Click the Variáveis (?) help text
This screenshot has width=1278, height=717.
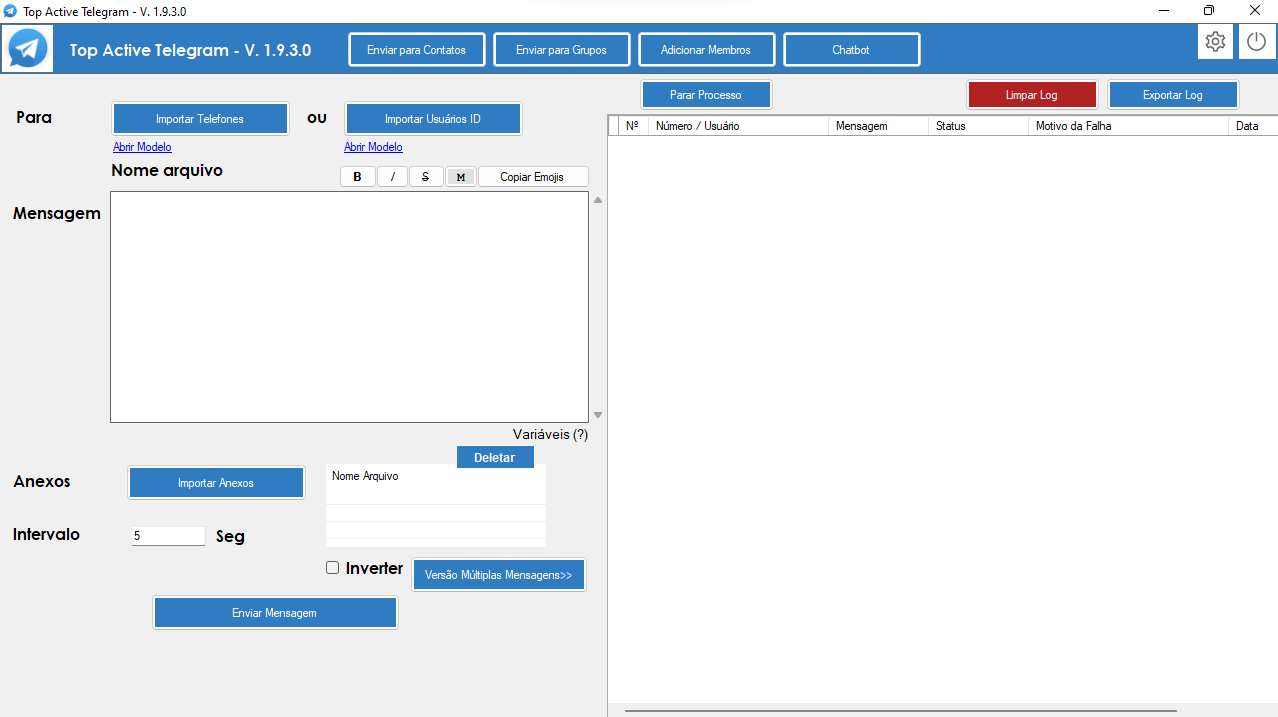click(550, 435)
